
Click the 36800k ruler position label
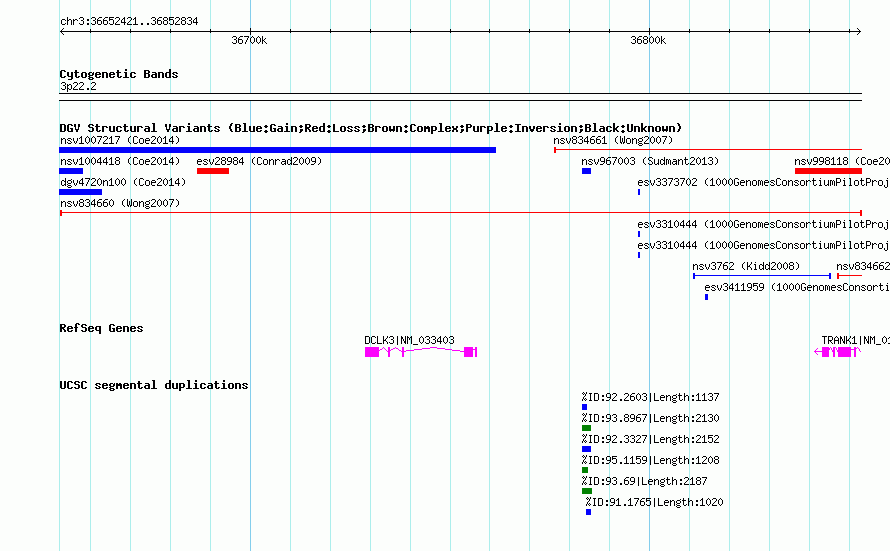tap(648, 40)
